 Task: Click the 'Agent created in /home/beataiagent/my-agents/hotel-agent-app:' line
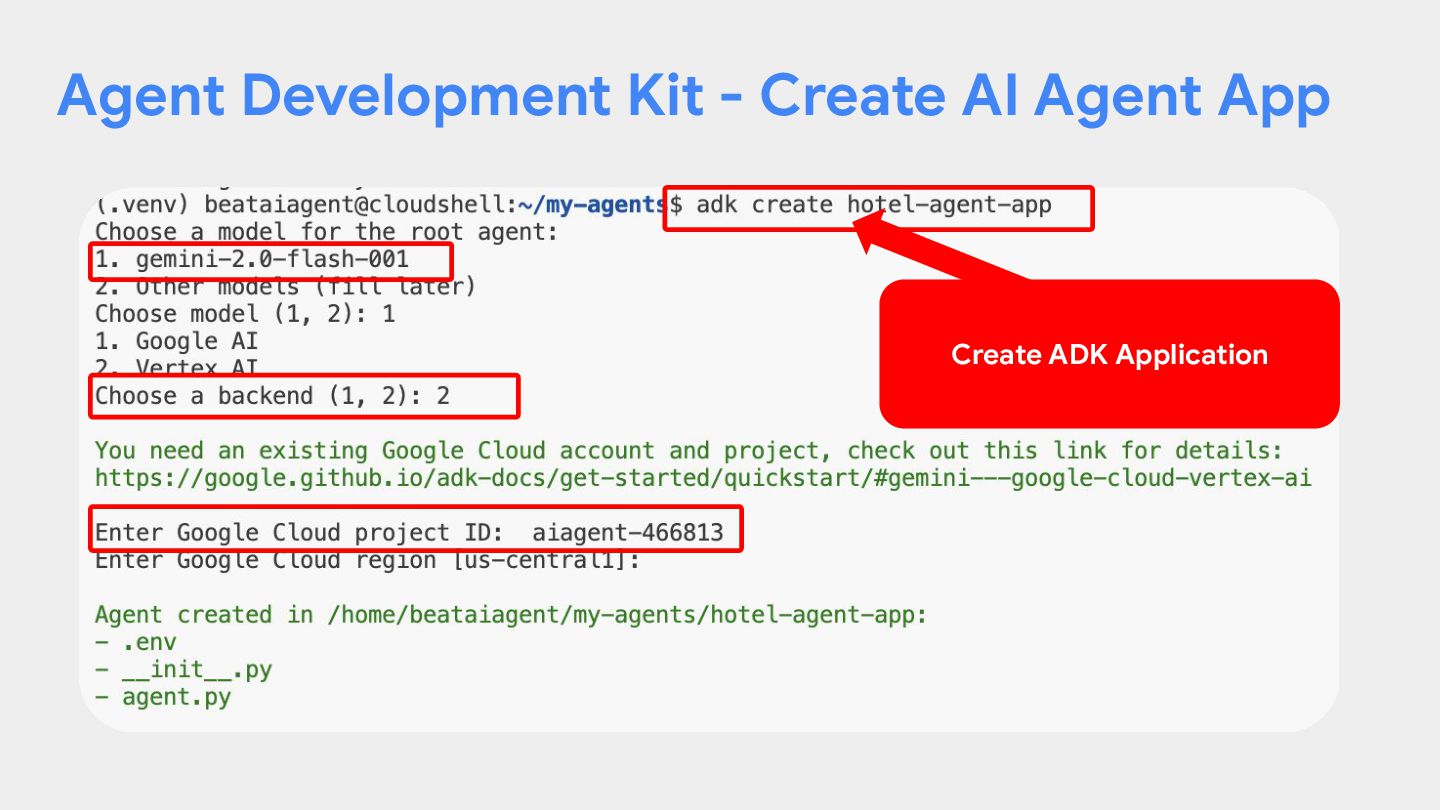coord(511,614)
